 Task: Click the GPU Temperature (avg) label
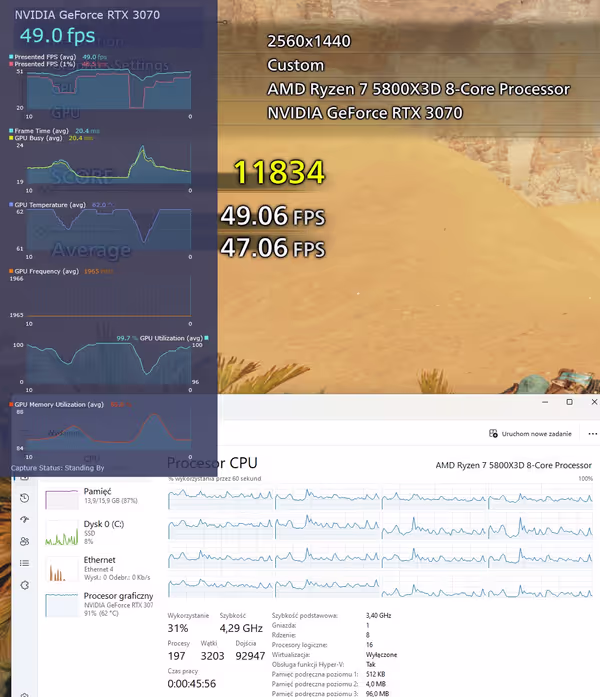(50, 205)
